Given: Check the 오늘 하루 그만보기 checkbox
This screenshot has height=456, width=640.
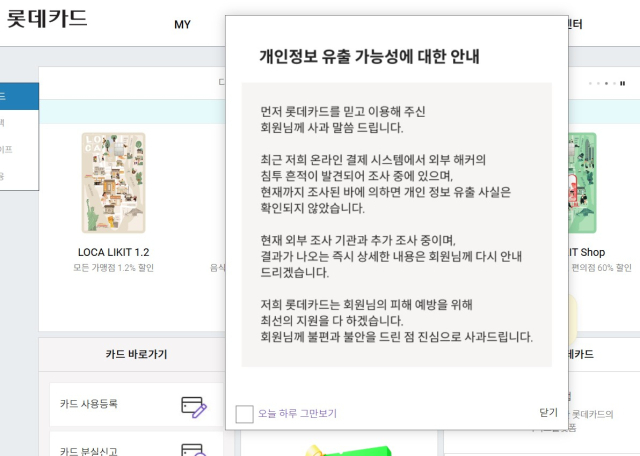Looking at the screenshot, I should click(x=244, y=413).
